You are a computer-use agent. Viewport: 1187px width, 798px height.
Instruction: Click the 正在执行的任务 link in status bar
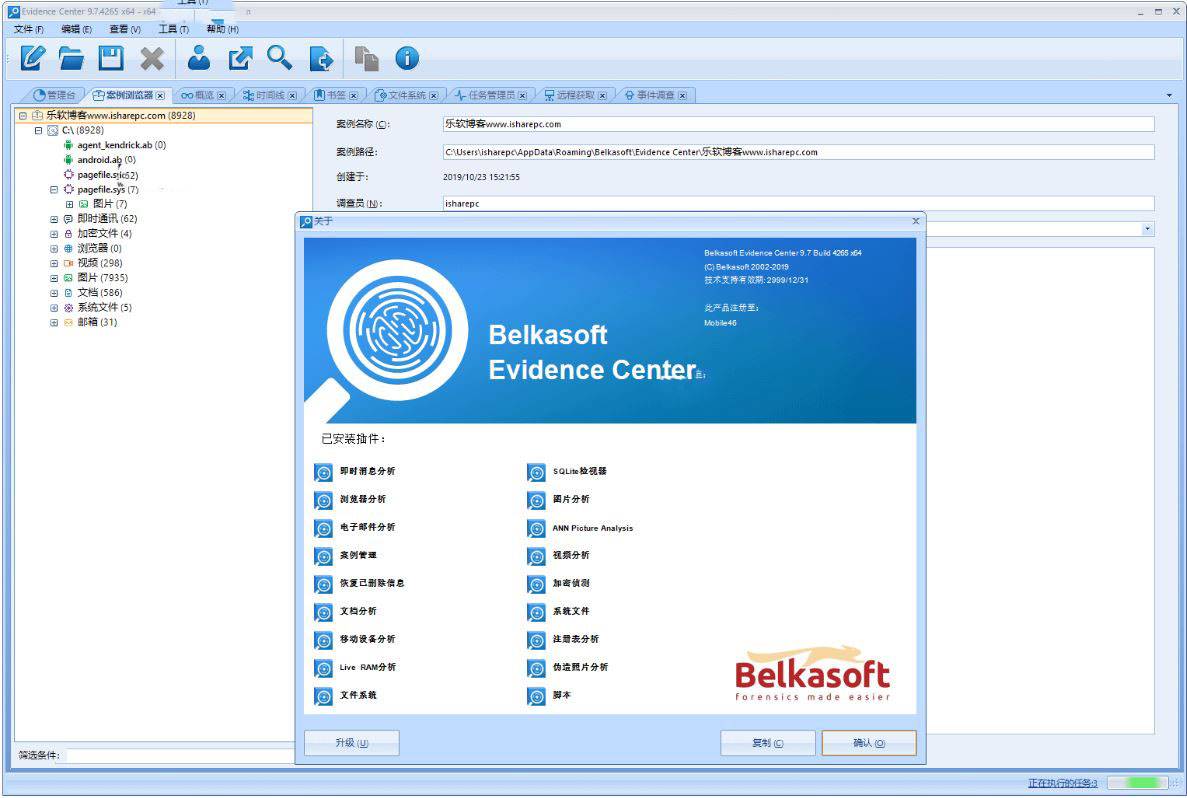[1063, 784]
